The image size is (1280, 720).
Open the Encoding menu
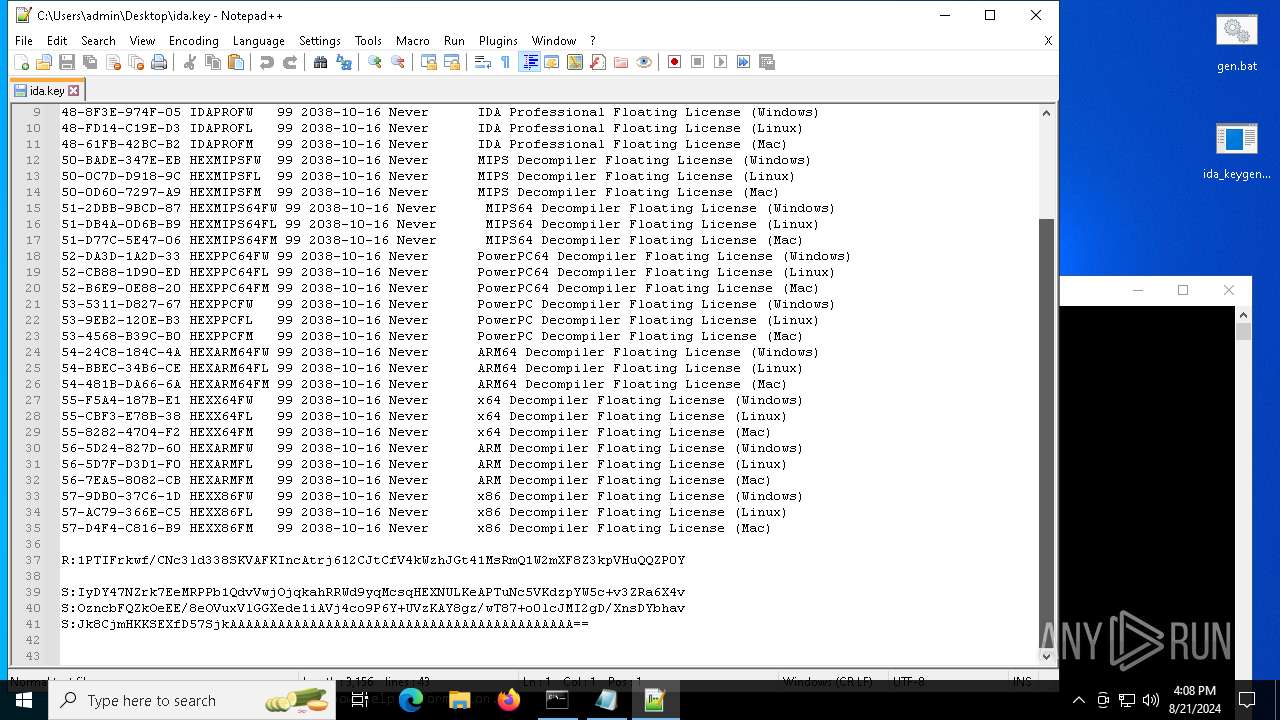(194, 41)
